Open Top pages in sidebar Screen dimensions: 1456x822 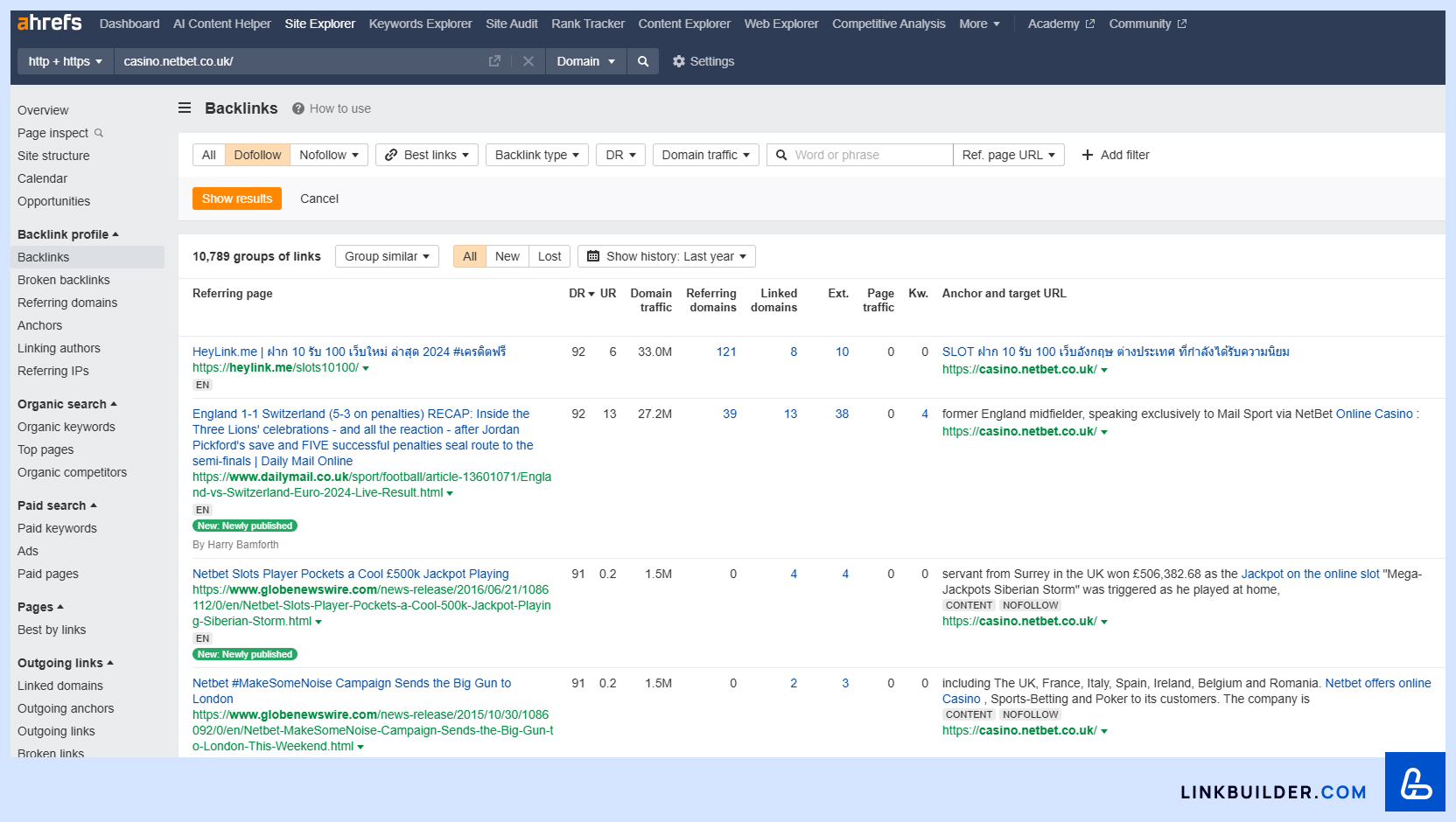pos(45,449)
